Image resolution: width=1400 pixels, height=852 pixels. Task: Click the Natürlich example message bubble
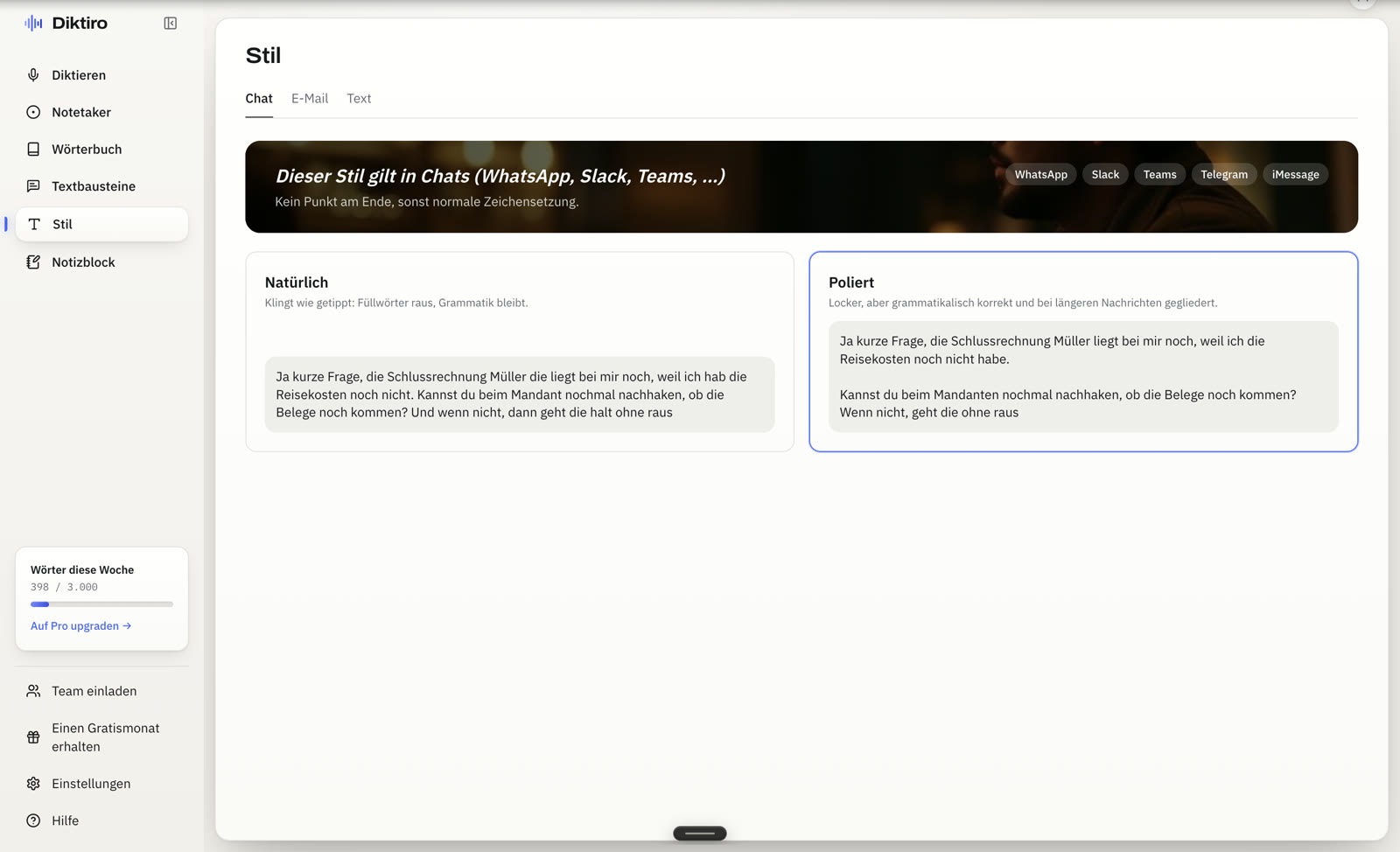[x=520, y=395]
